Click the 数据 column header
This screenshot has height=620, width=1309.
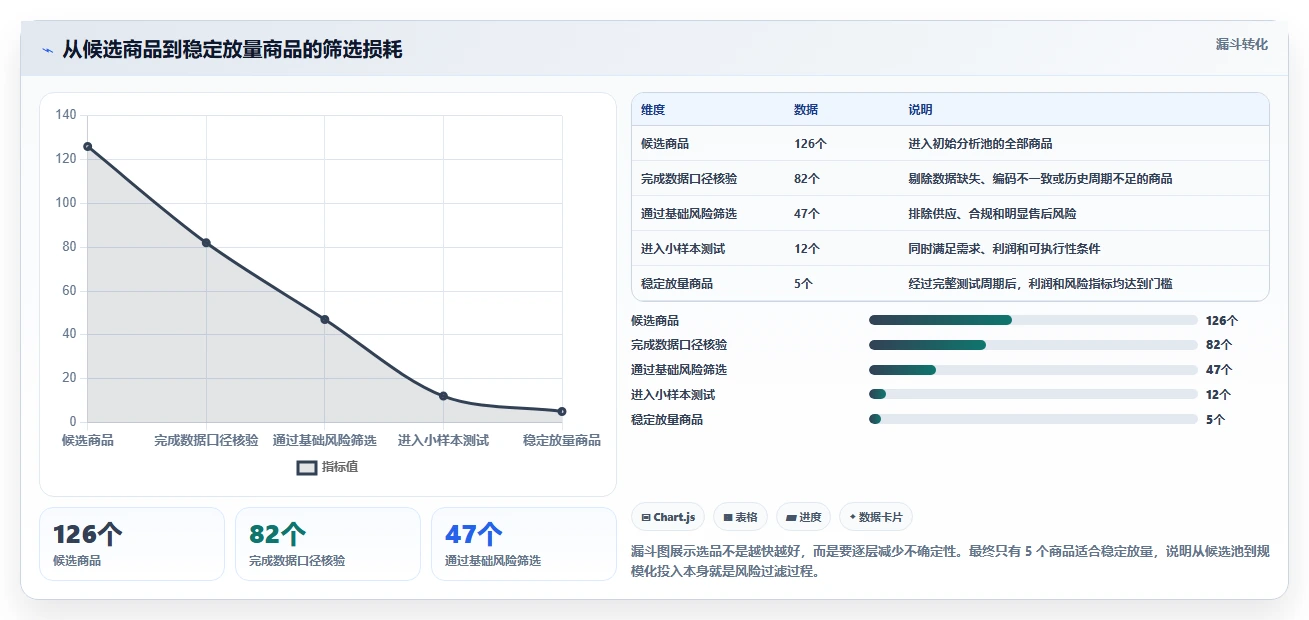pos(806,109)
